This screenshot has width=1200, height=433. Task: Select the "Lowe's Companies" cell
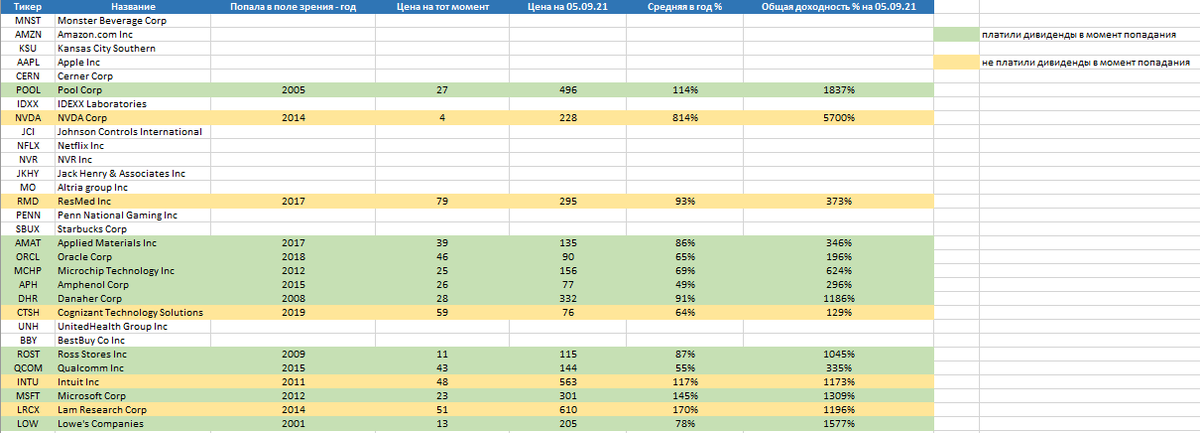click(133, 425)
